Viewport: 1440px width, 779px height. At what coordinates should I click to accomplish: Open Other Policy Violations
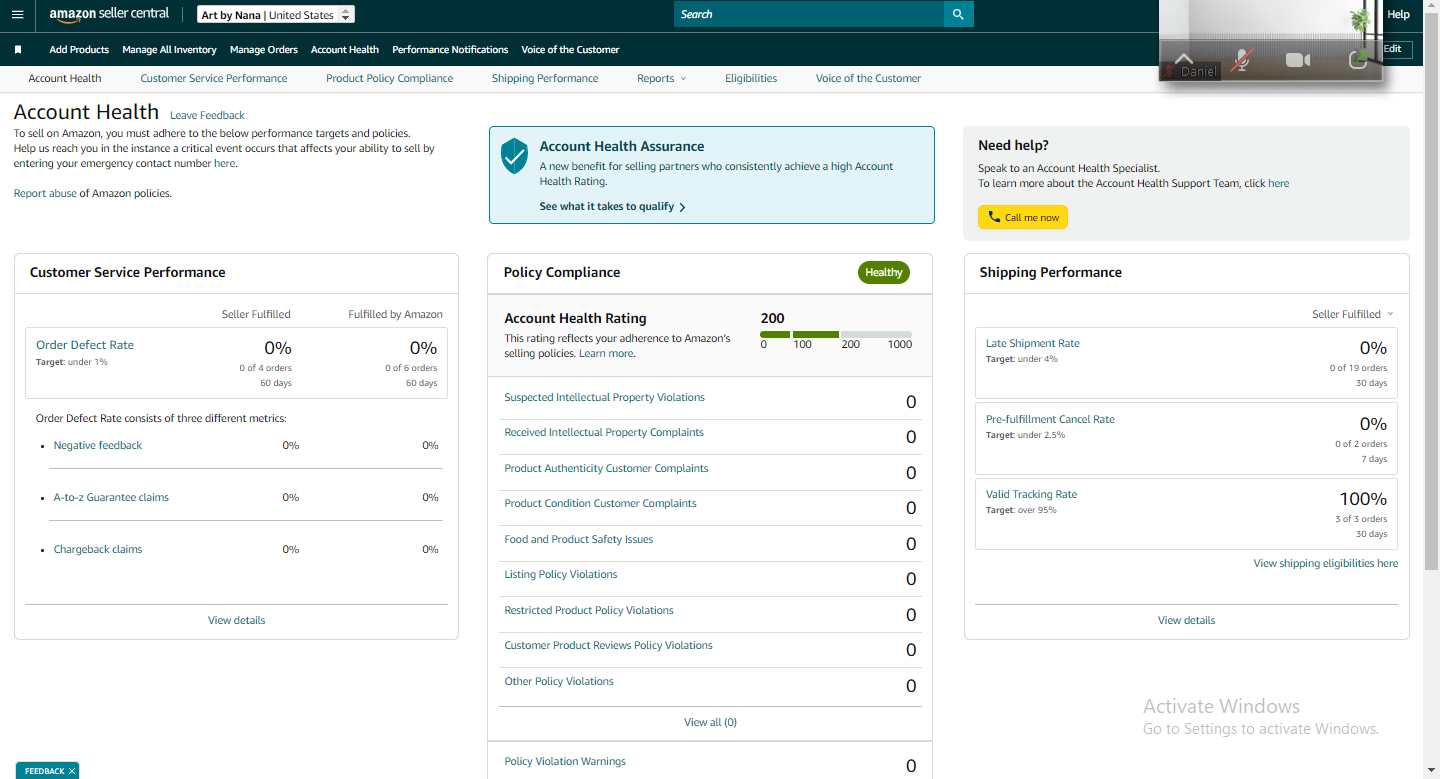pos(559,681)
